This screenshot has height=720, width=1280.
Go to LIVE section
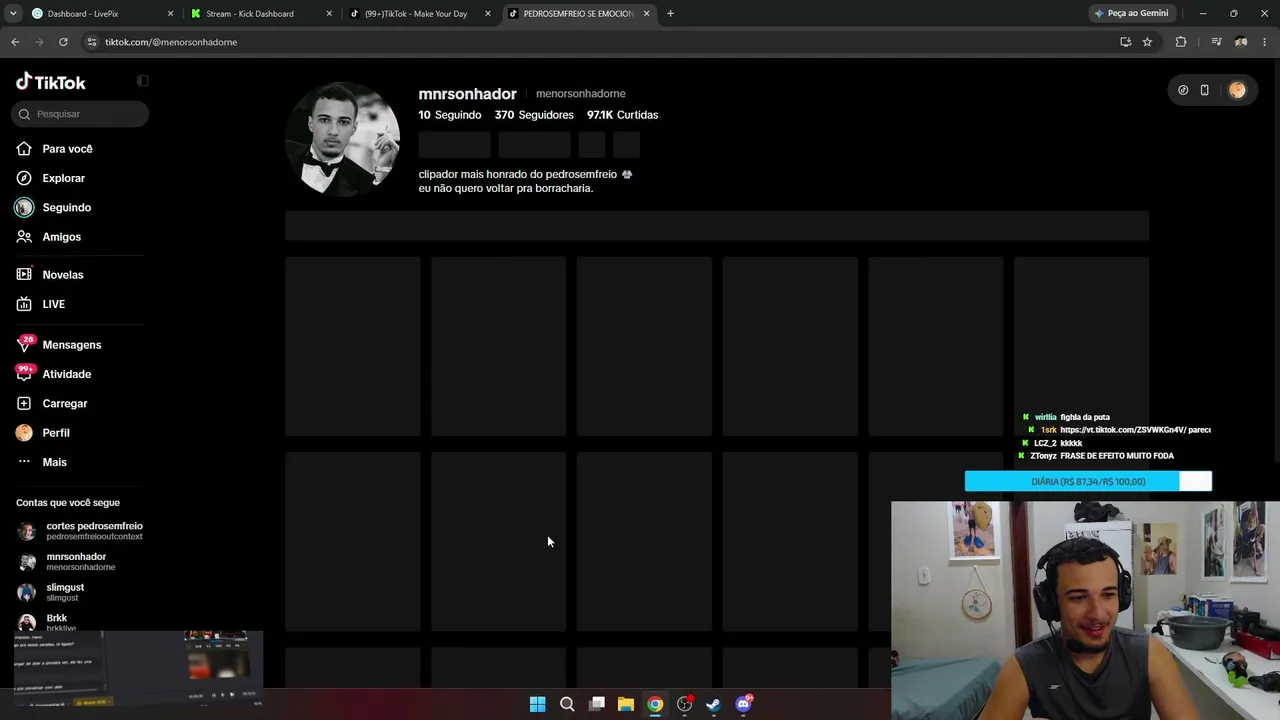pyautogui.click(x=53, y=304)
